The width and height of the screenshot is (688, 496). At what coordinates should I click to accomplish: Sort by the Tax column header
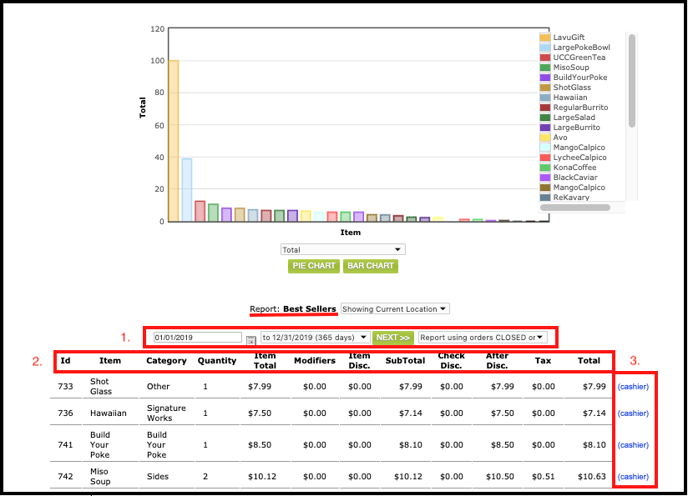point(543,361)
